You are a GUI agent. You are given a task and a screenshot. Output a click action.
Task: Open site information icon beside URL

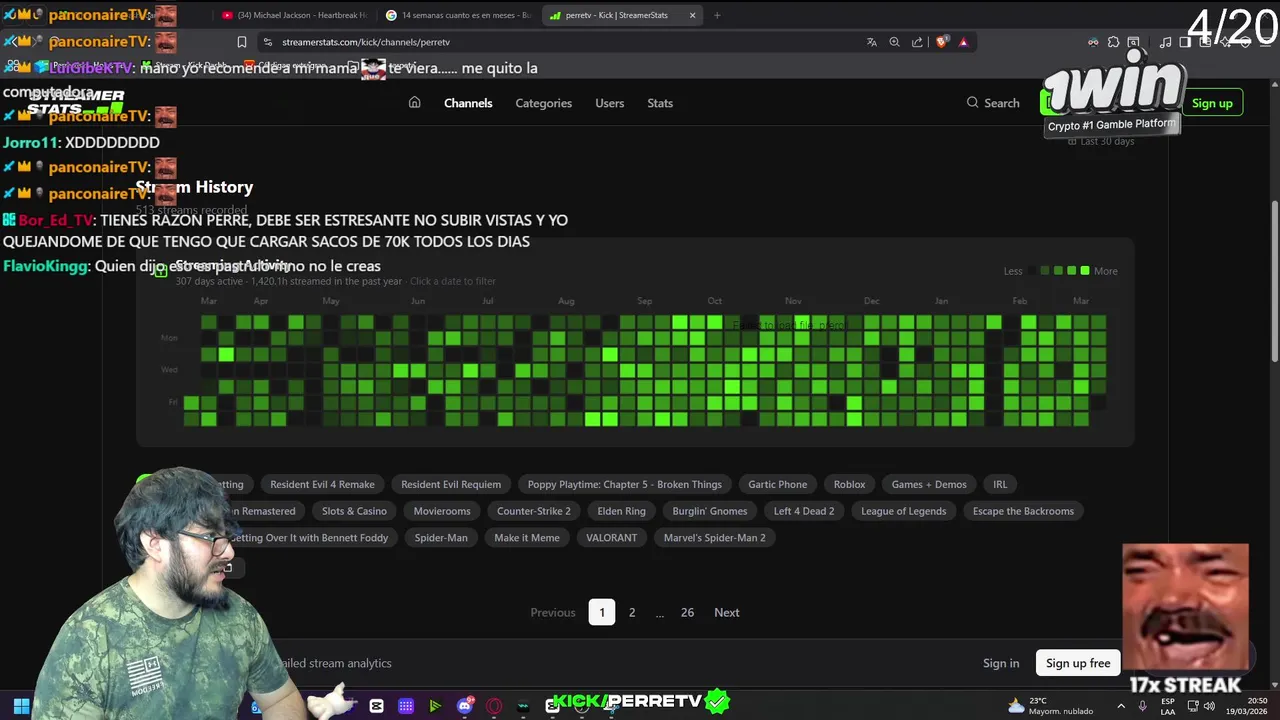coord(267,42)
